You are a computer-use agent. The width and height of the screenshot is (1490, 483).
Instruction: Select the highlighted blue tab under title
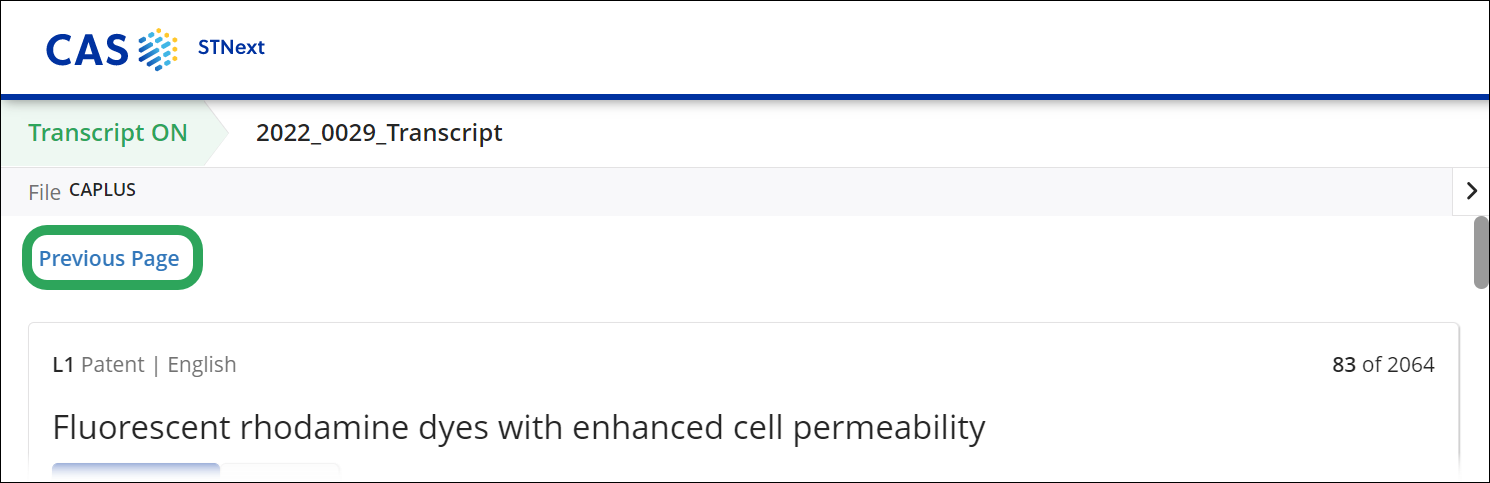click(x=136, y=470)
